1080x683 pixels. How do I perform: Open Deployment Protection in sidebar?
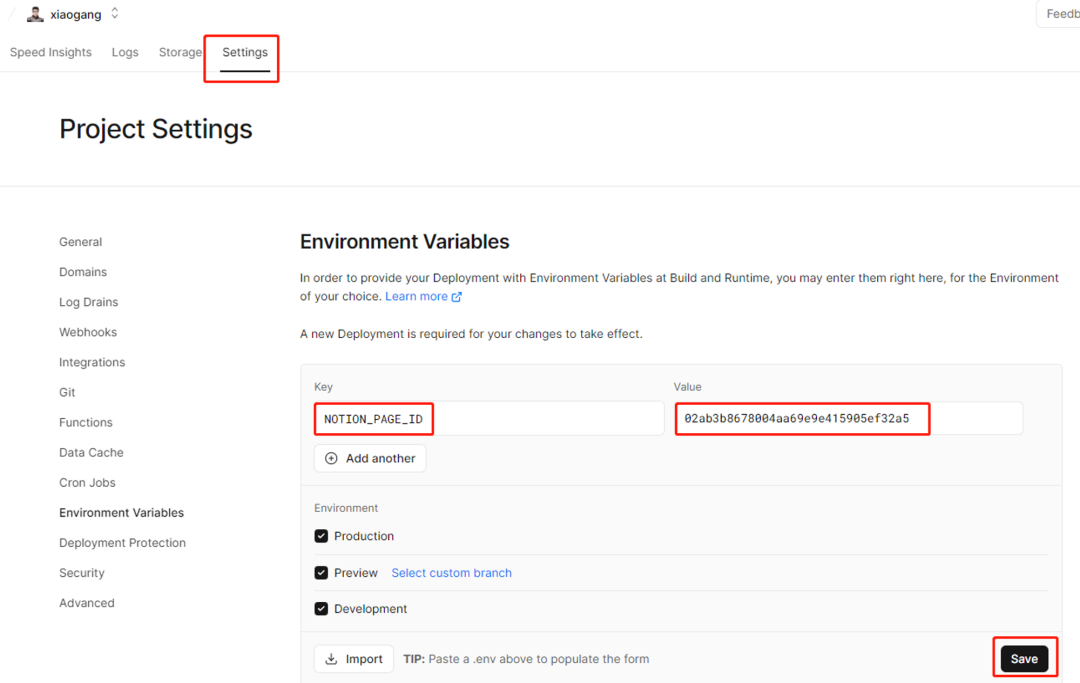(x=122, y=543)
